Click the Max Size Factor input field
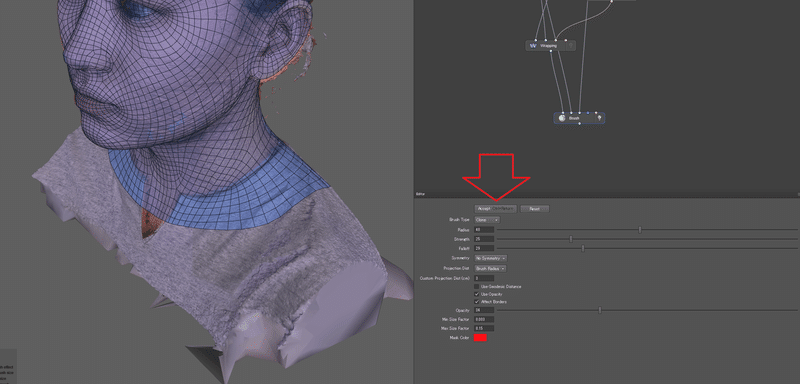Screen dimensions: 800x384 (x=484, y=328)
